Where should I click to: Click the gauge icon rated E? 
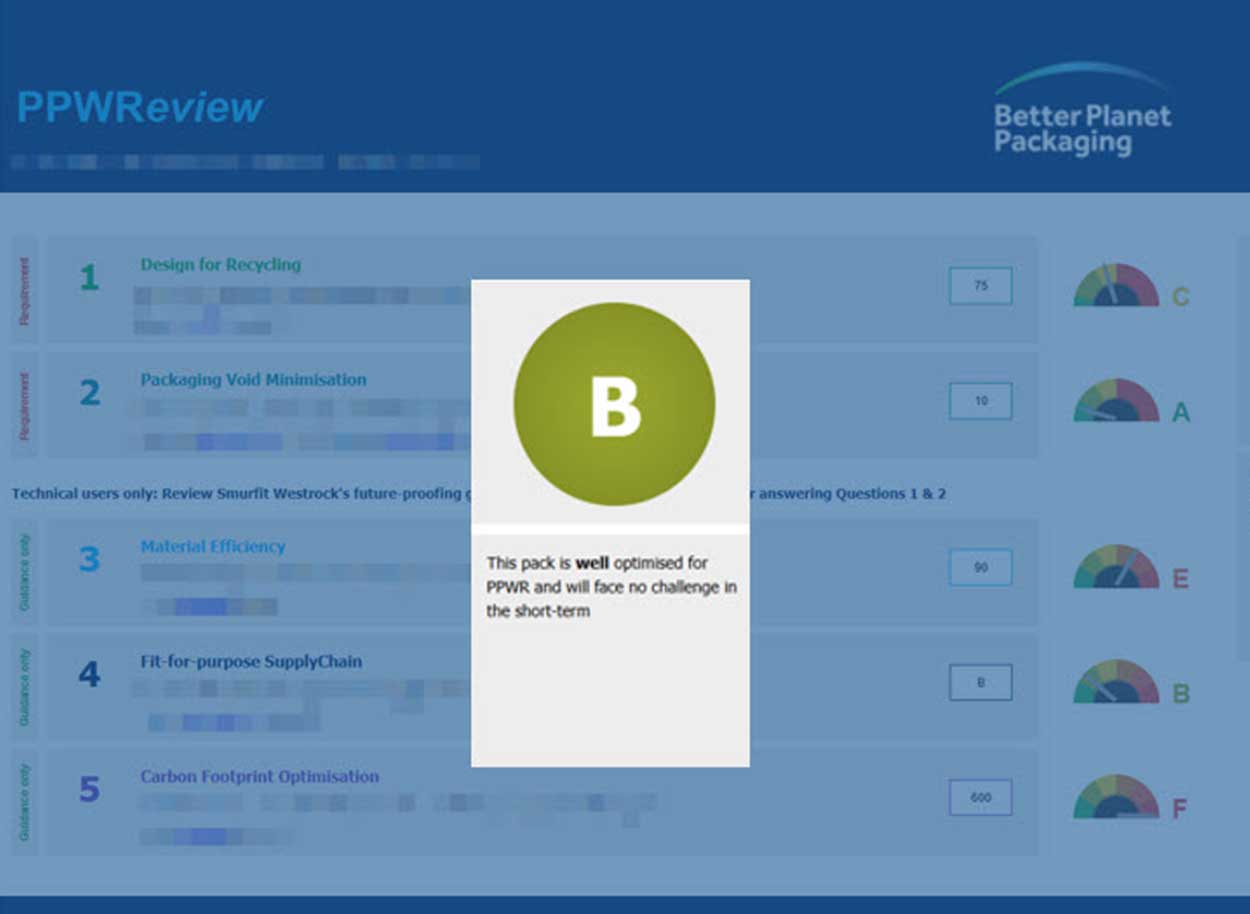pos(1116,567)
